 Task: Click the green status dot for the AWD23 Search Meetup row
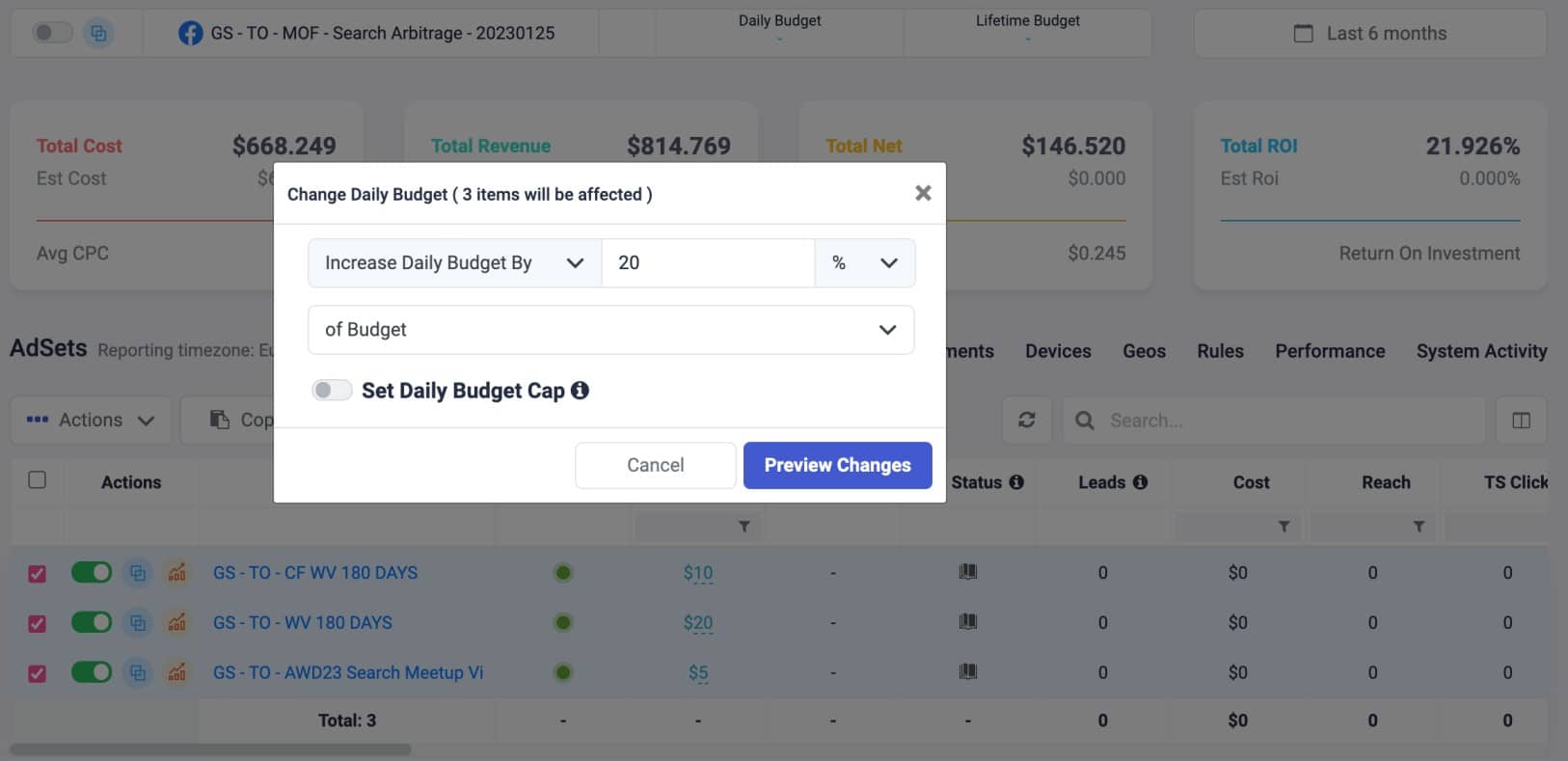click(563, 672)
